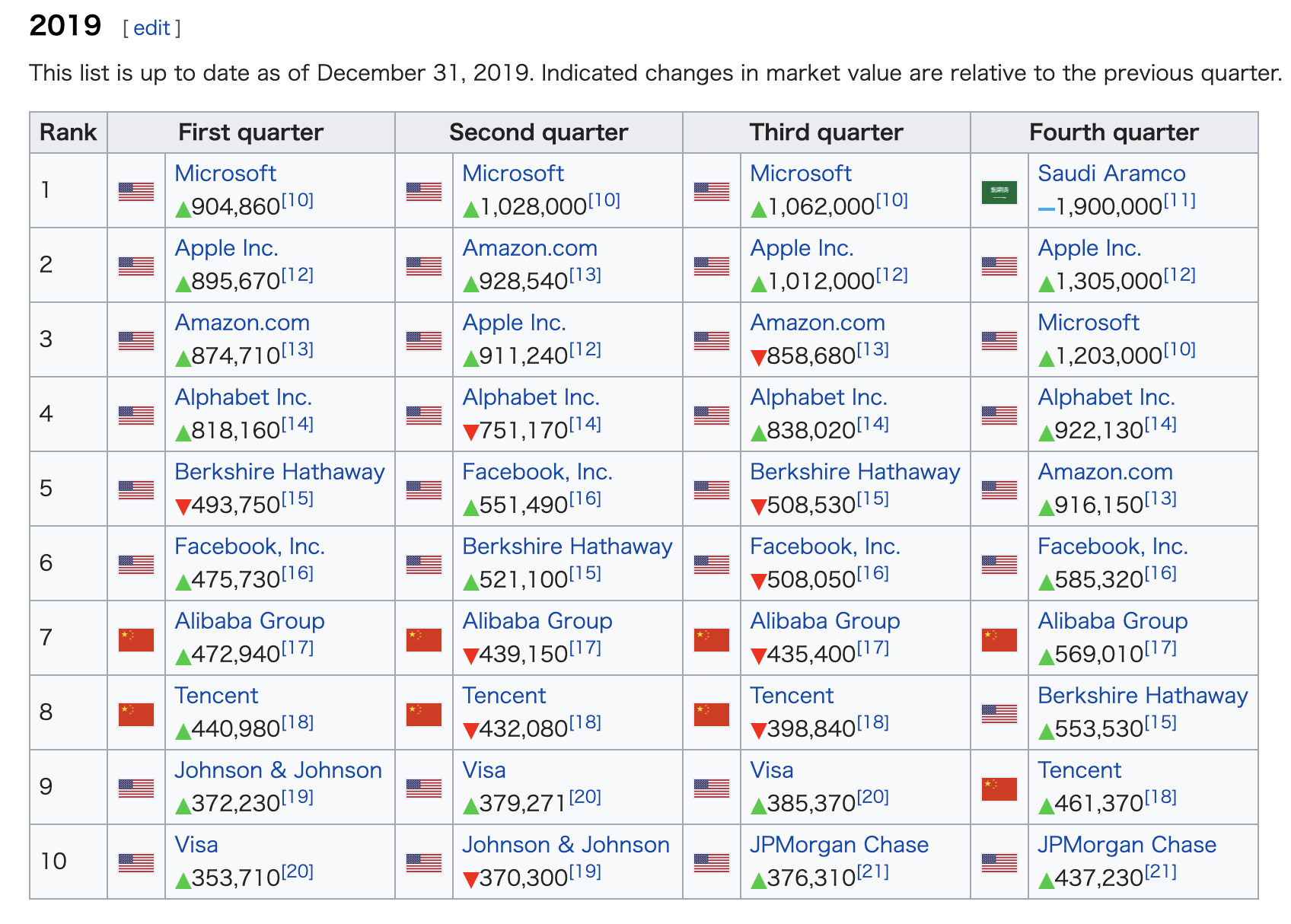Open reference [21] next to 376,310
The image size is (1291, 924).
873,871
